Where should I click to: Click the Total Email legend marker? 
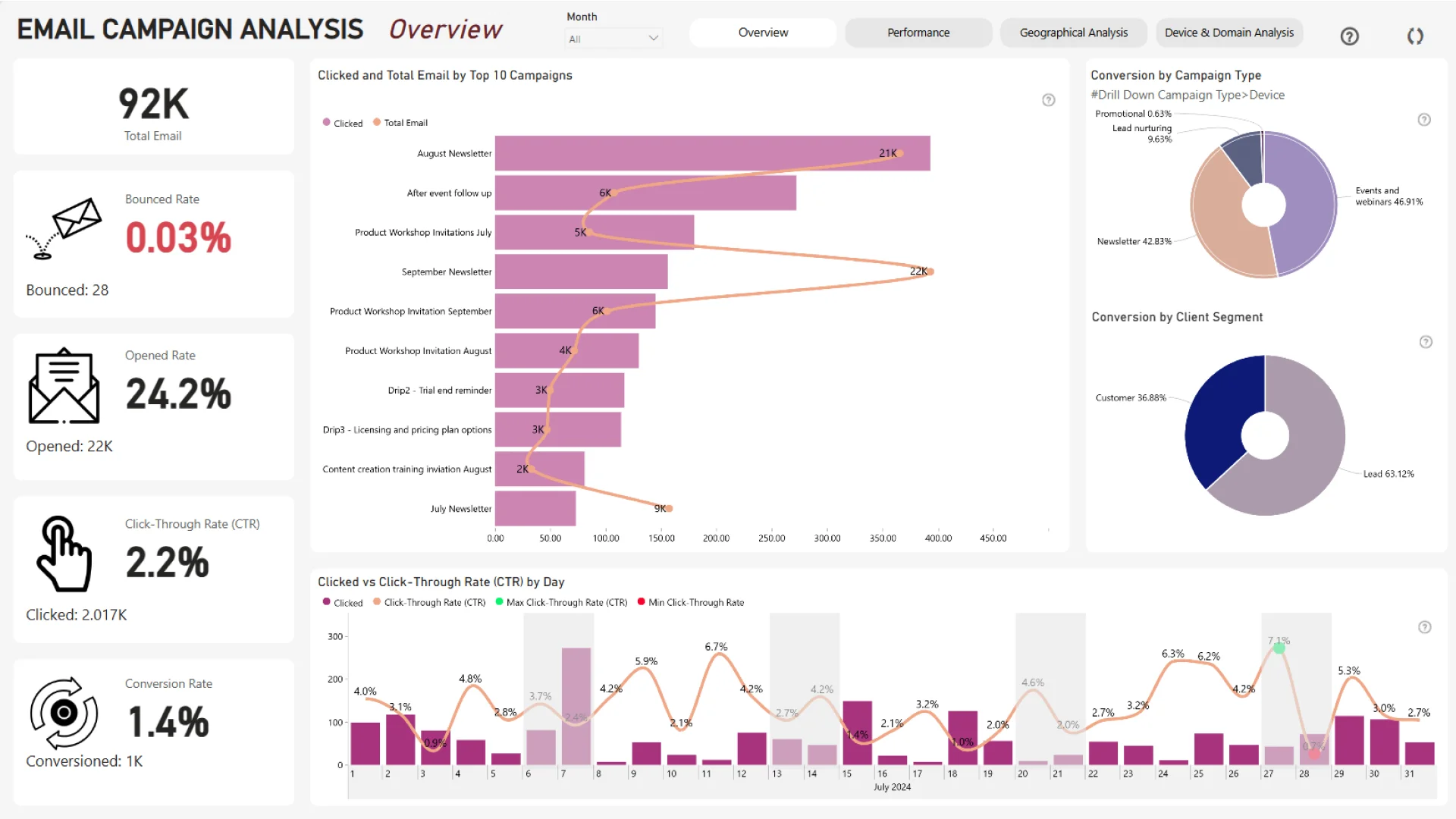click(x=377, y=122)
